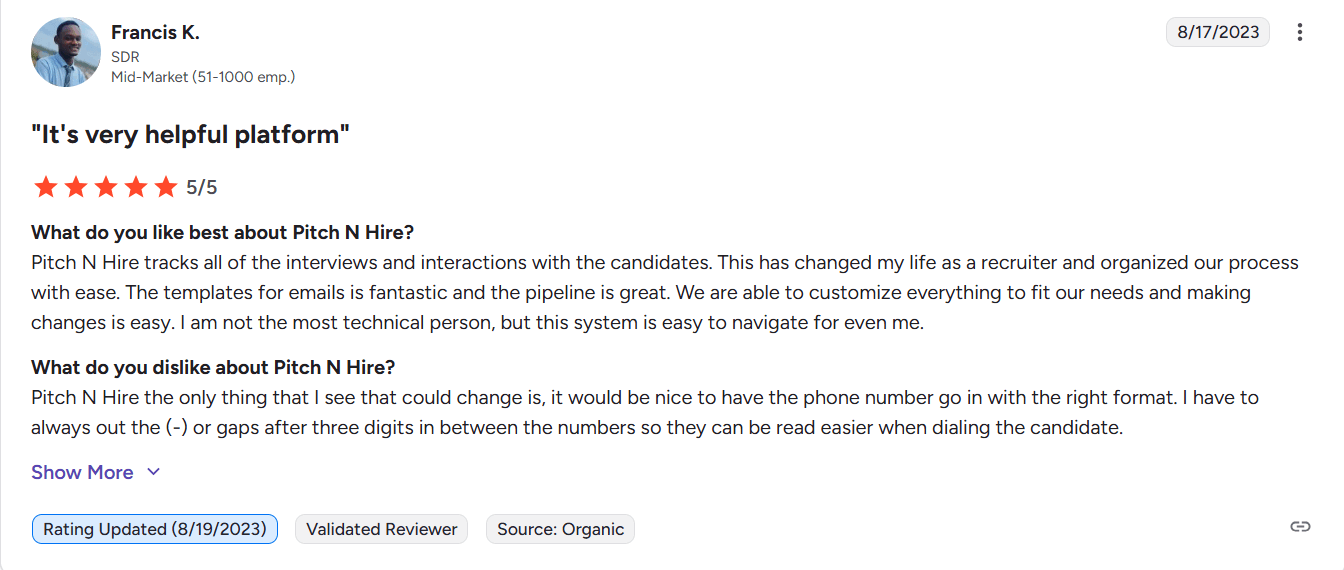Click the Validated Reviewer badge
Screen dimensions: 1344x570
381,529
